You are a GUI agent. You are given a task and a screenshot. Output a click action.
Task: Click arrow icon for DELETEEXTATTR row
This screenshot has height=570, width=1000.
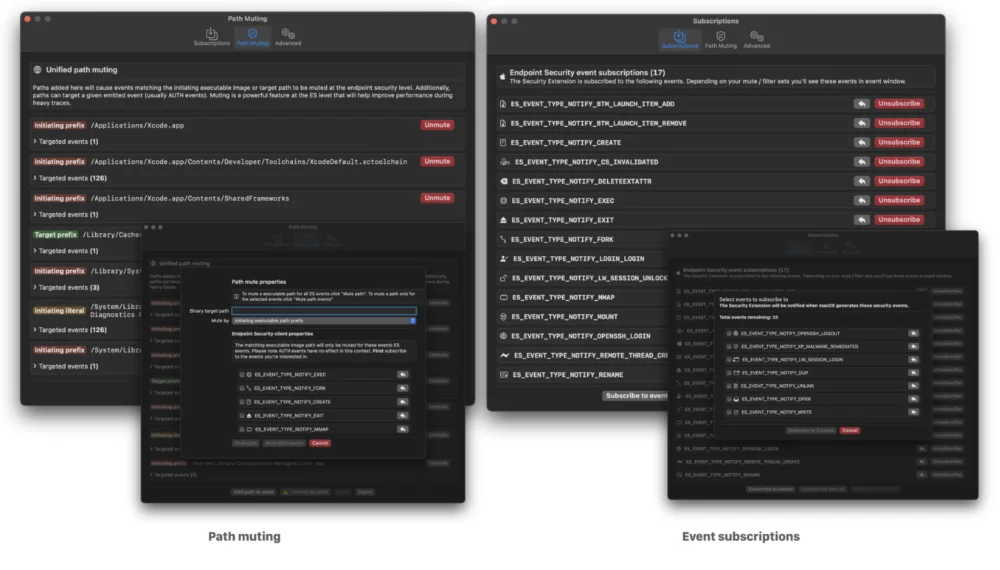click(862, 181)
